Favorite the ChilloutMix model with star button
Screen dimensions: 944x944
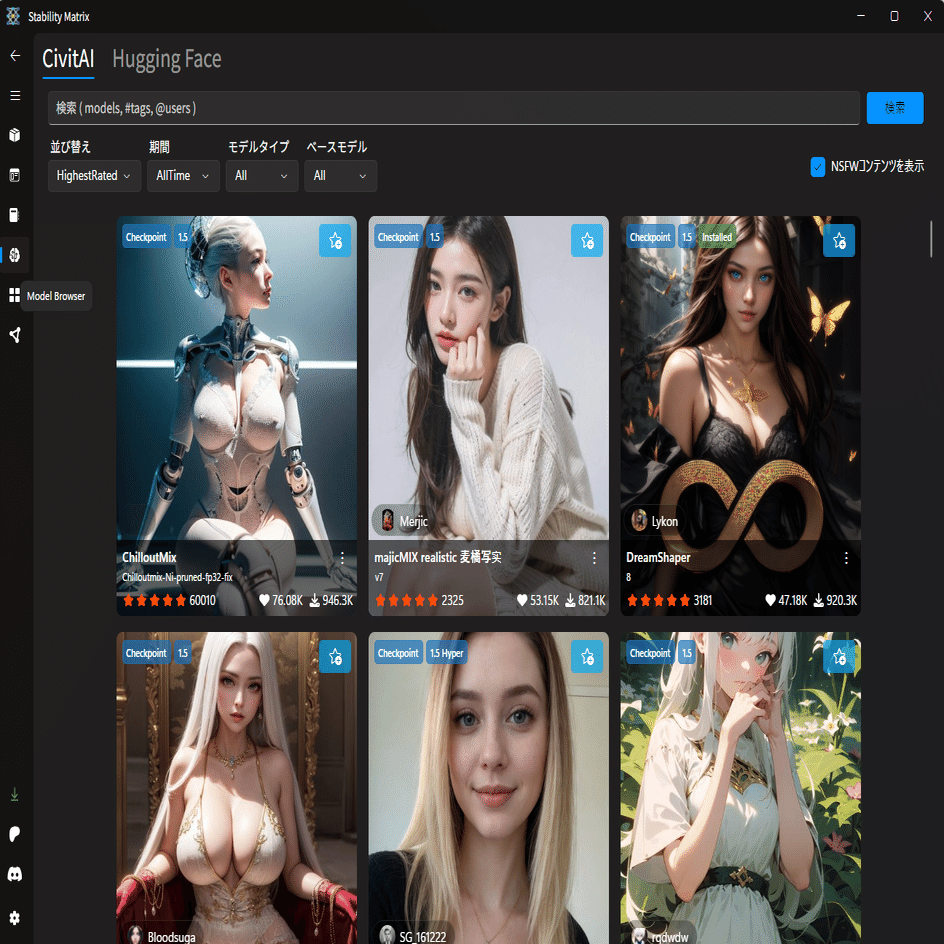335,241
